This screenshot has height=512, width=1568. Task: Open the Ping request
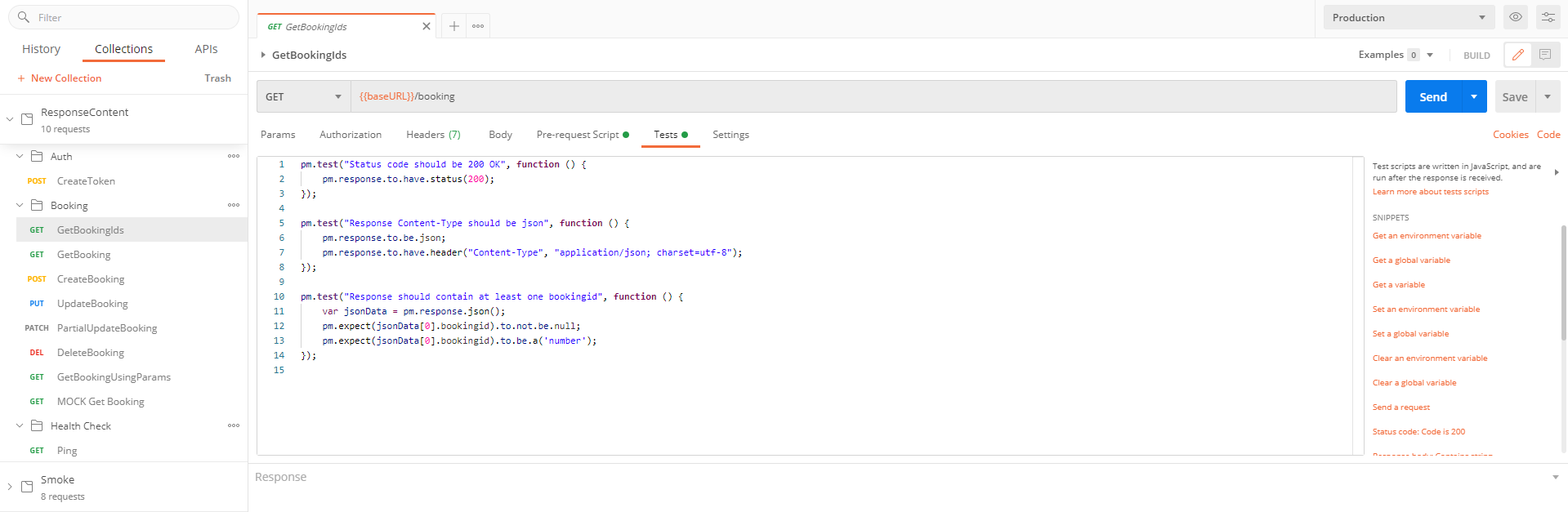[x=67, y=450]
